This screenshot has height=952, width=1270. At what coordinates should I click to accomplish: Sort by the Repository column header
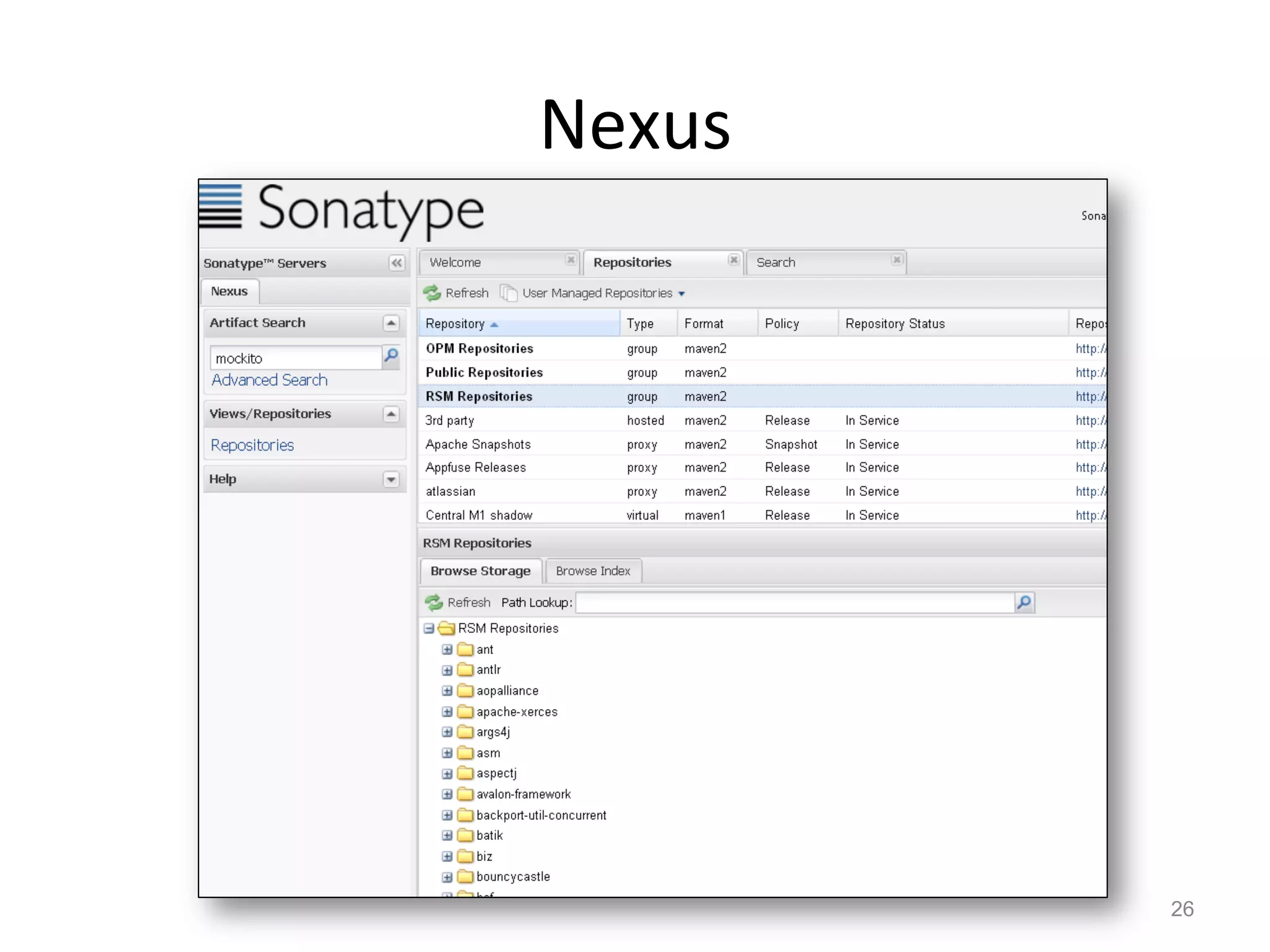coord(520,324)
